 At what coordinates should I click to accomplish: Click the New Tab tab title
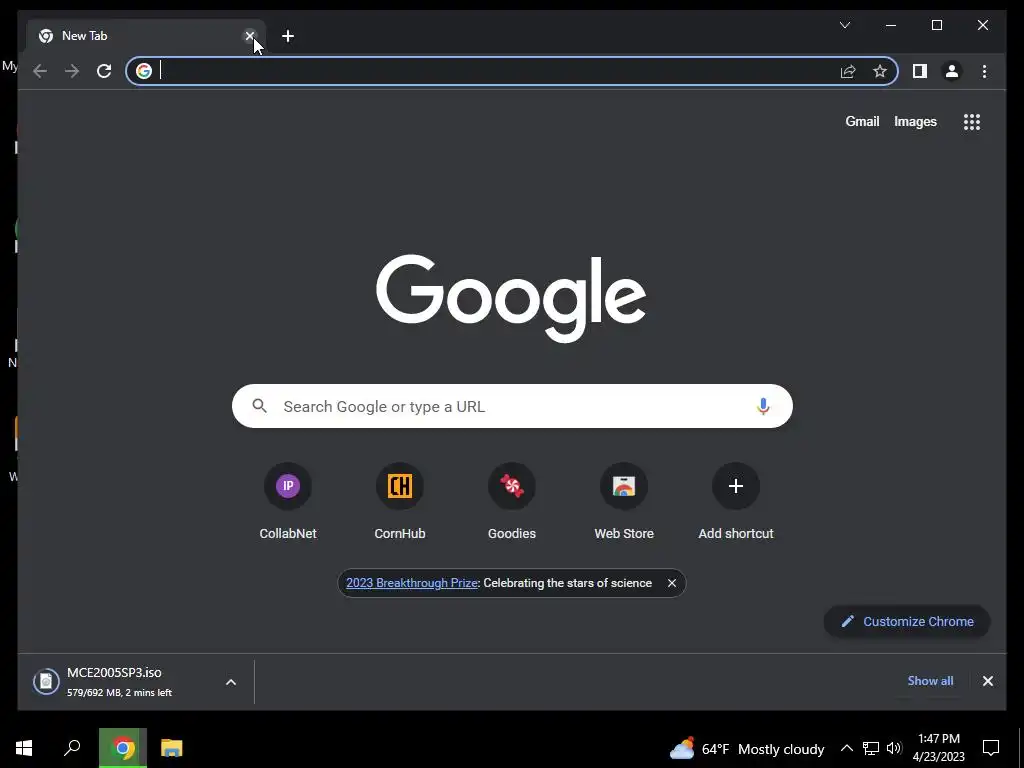(x=84, y=36)
